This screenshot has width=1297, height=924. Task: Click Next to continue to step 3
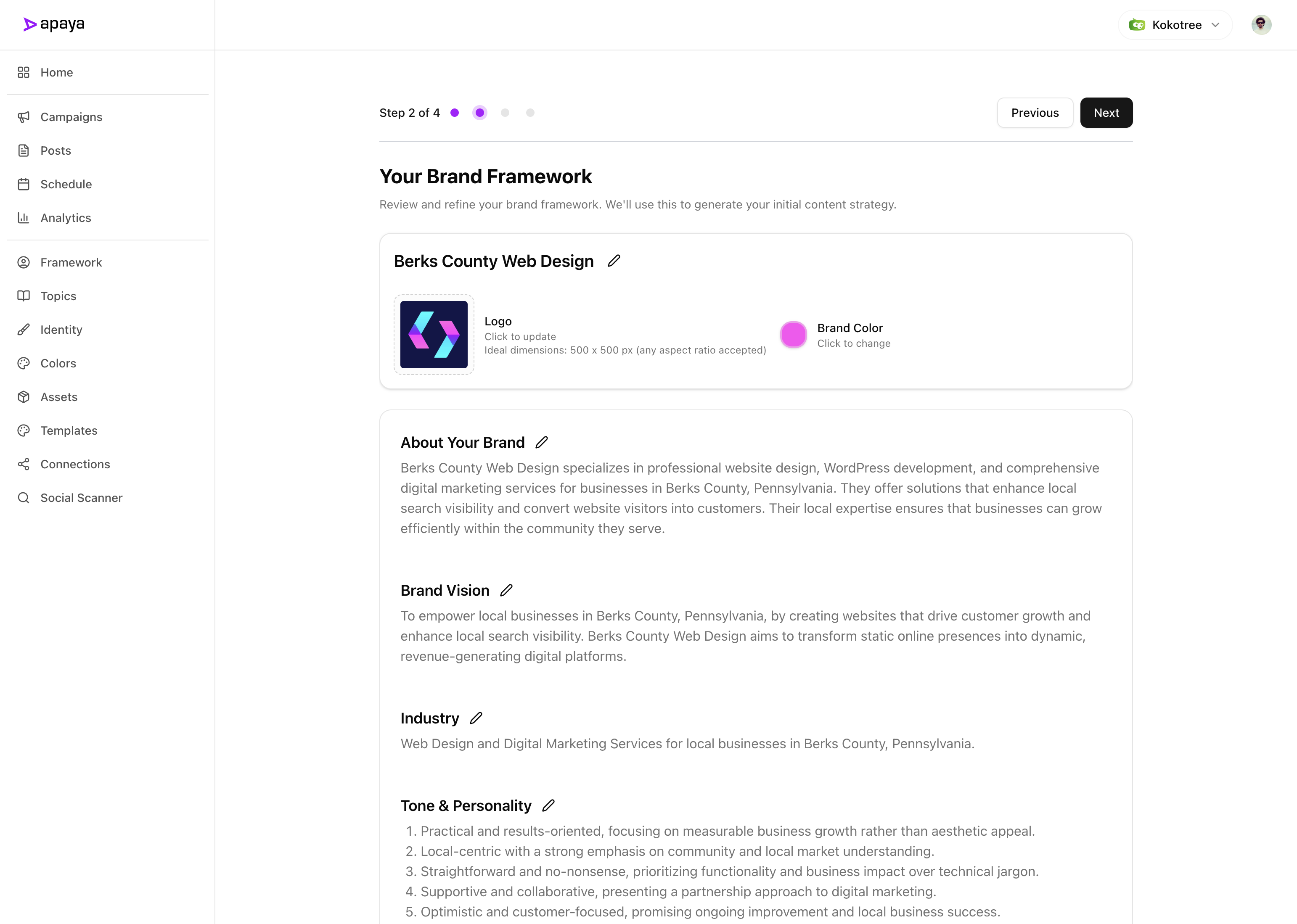tap(1106, 112)
